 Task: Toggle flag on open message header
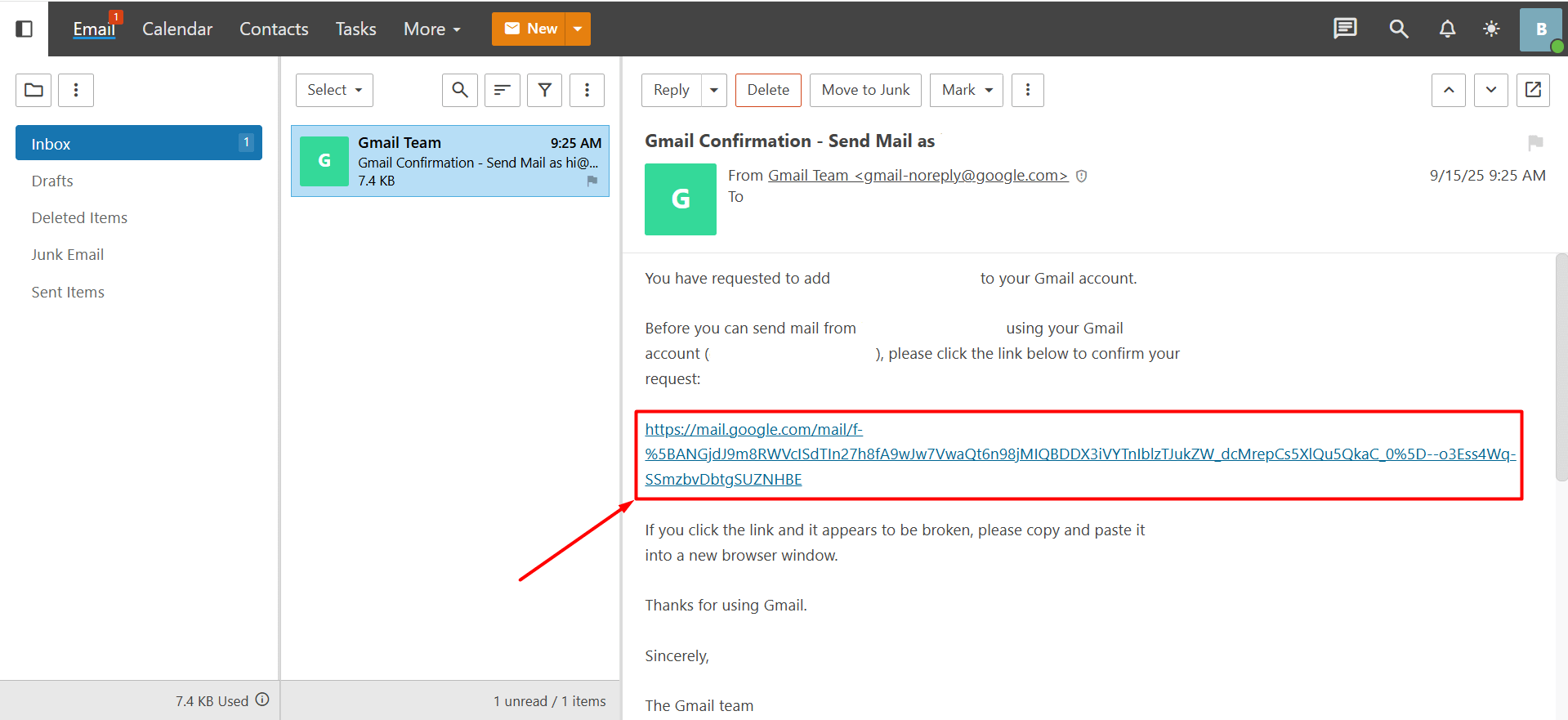(1535, 143)
